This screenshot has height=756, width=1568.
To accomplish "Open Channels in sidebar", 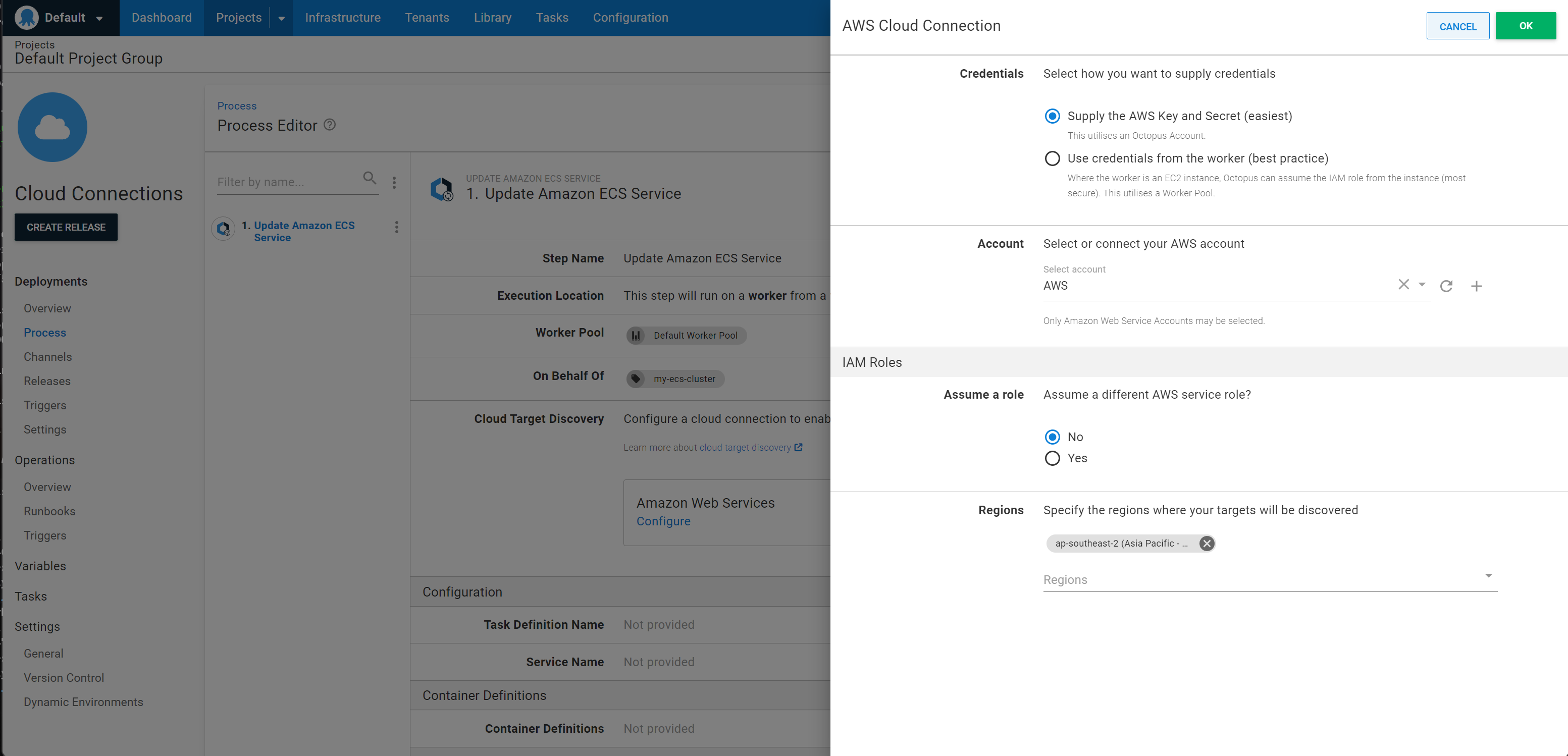I will [x=48, y=357].
